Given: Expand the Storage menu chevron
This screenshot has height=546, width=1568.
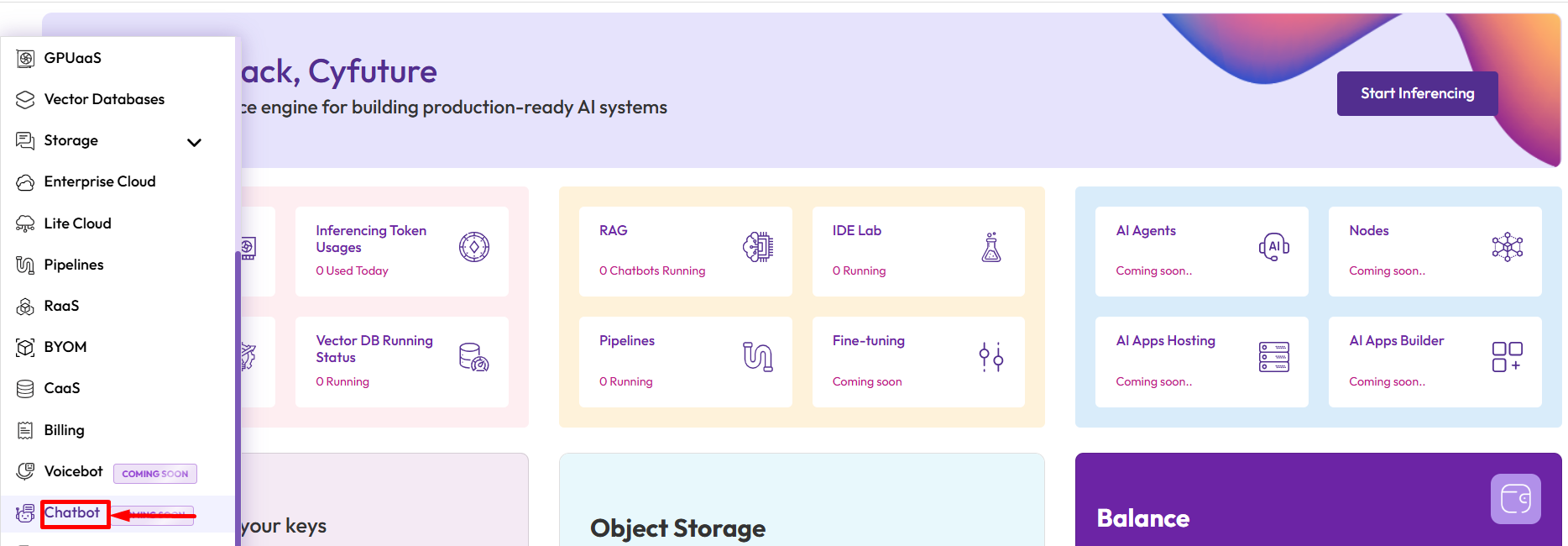Looking at the screenshot, I should tap(194, 142).
